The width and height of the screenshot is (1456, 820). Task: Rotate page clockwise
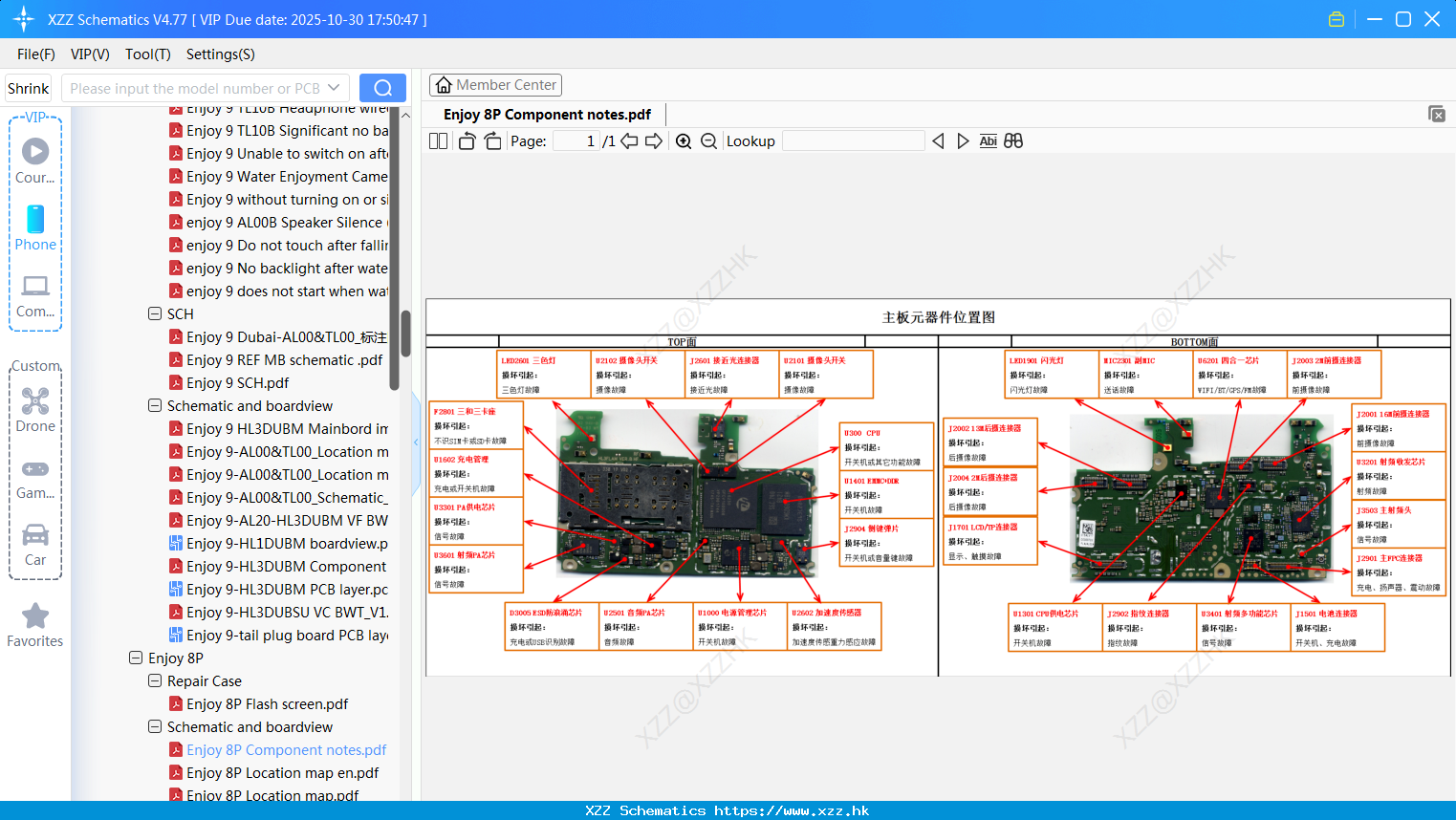(x=492, y=140)
